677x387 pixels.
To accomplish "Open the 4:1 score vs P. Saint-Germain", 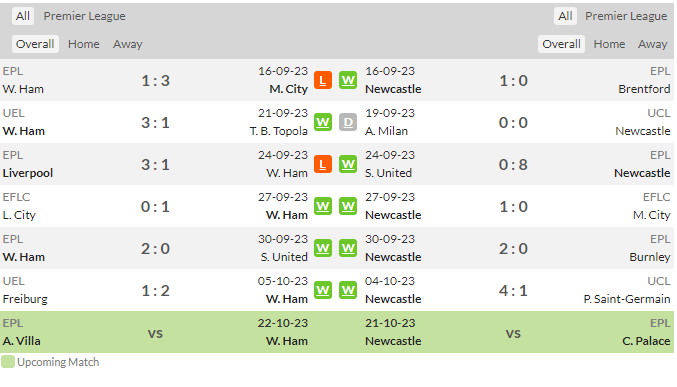I will tap(513, 291).
